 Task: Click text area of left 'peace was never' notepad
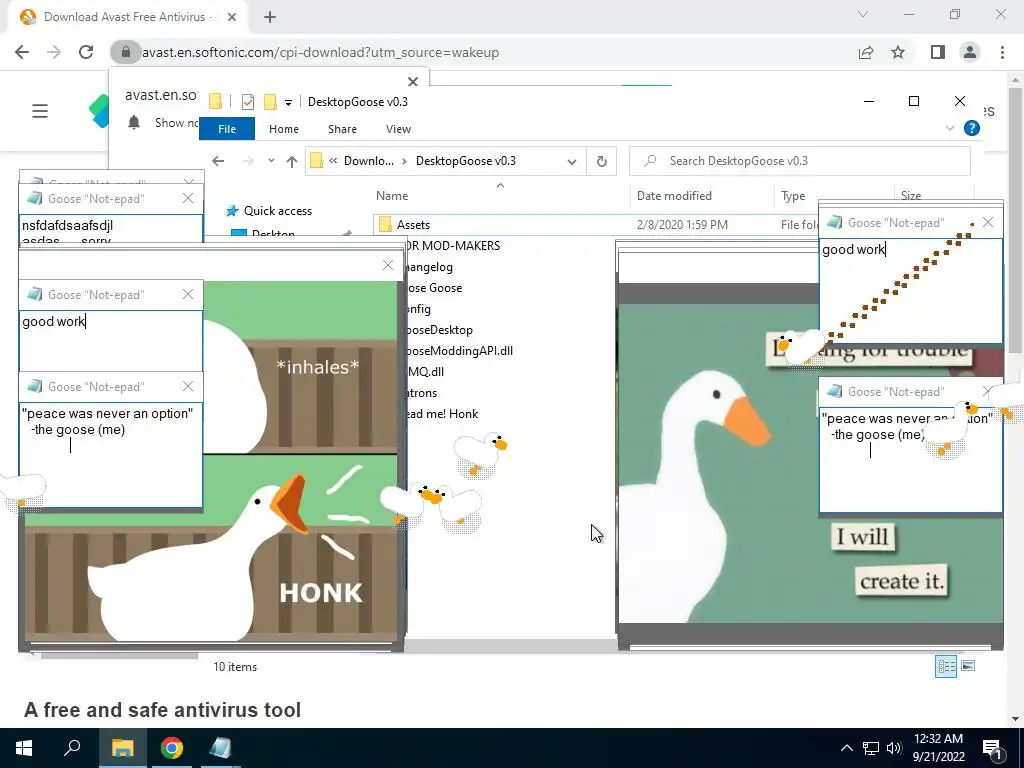tap(111, 454)
